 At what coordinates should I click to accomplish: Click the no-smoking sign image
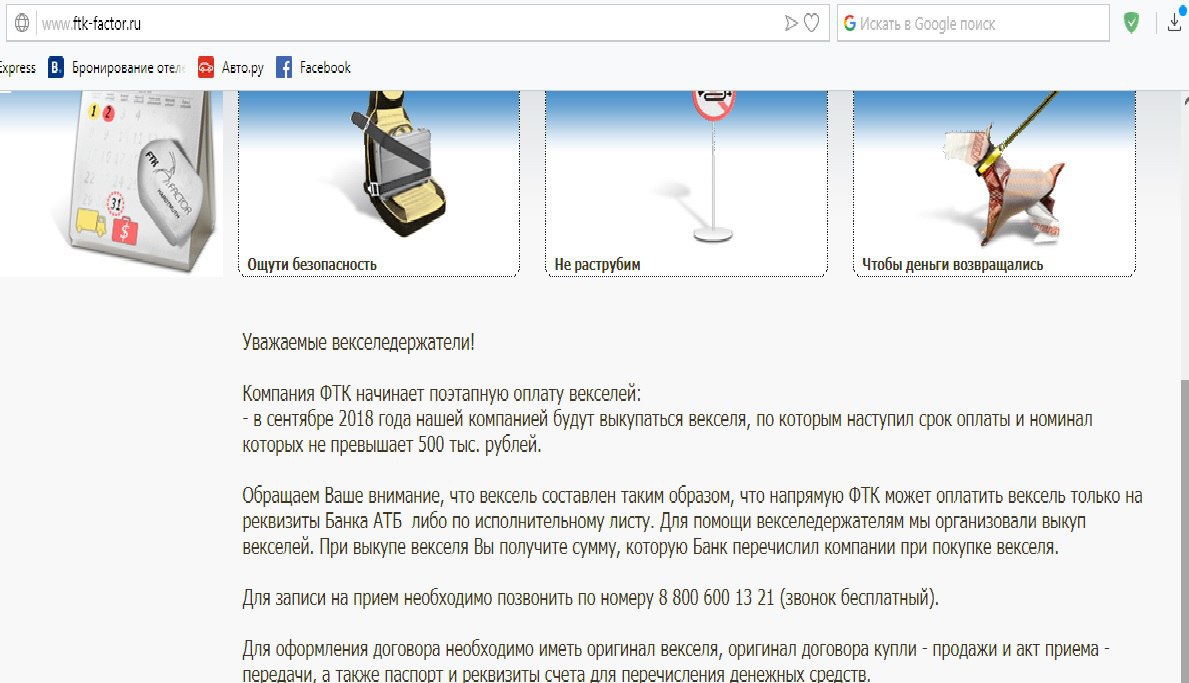713,167
